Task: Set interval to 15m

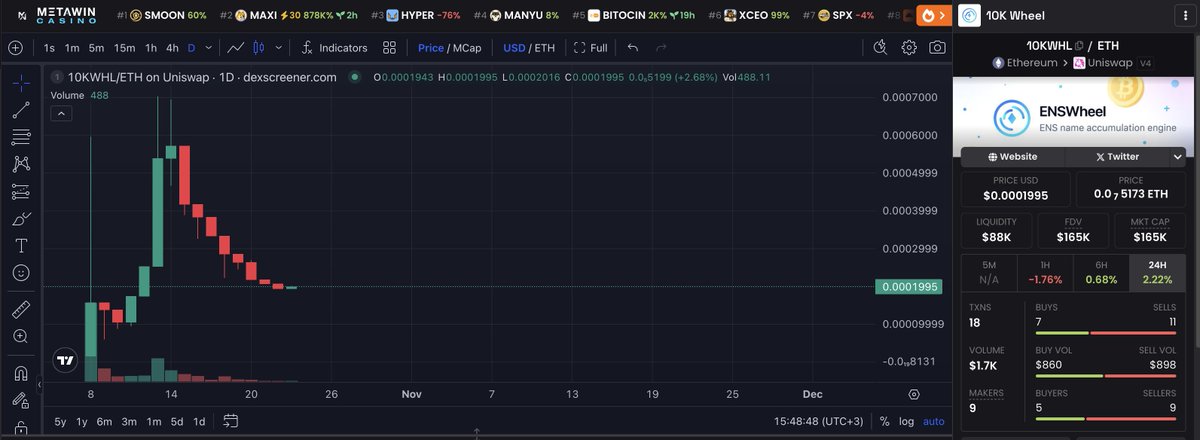Action: point(124,47)
